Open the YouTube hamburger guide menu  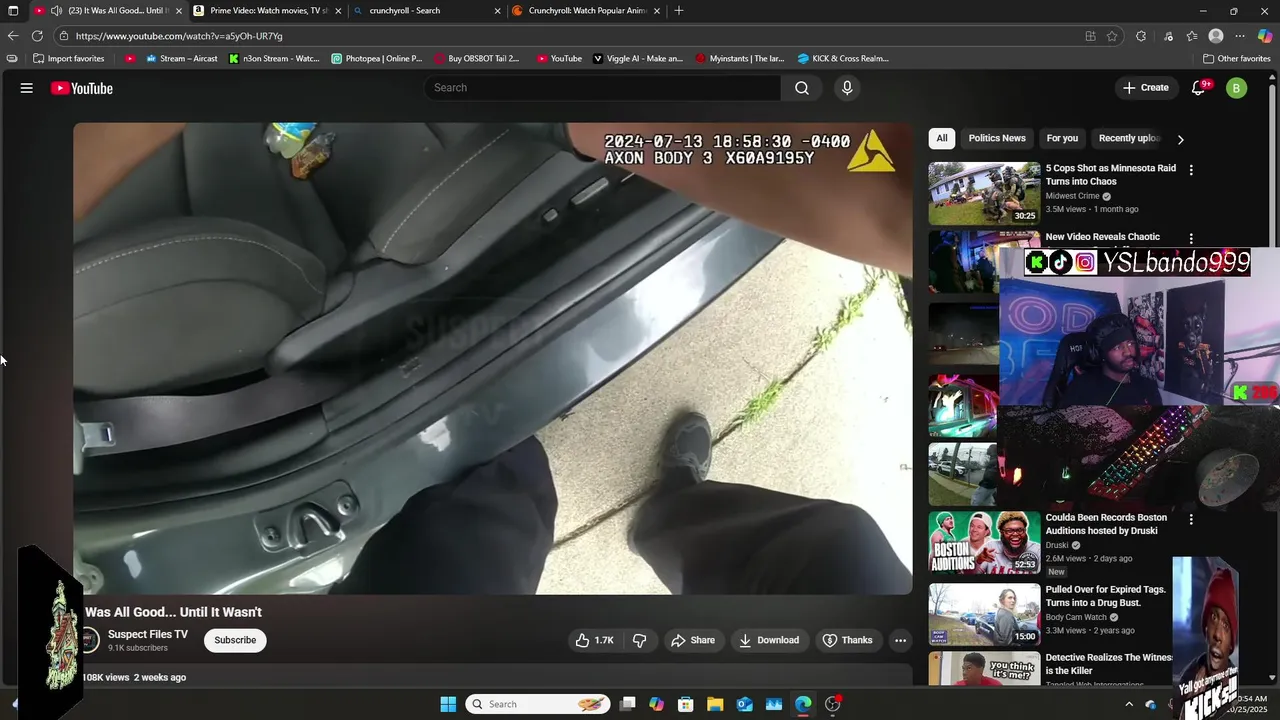(x=27, y=88)
